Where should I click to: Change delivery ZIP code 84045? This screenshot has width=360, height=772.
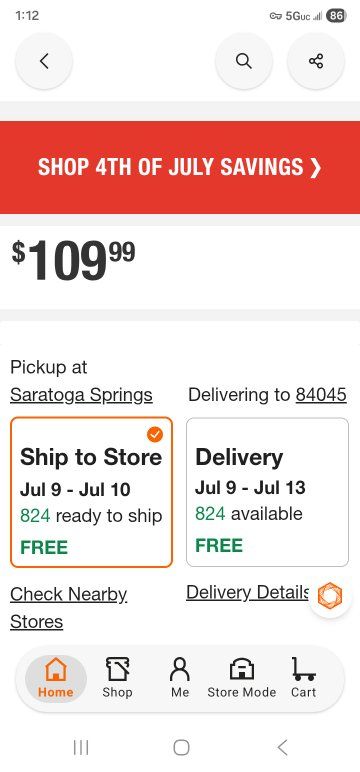pyautogui.click(x=321, y=395)
